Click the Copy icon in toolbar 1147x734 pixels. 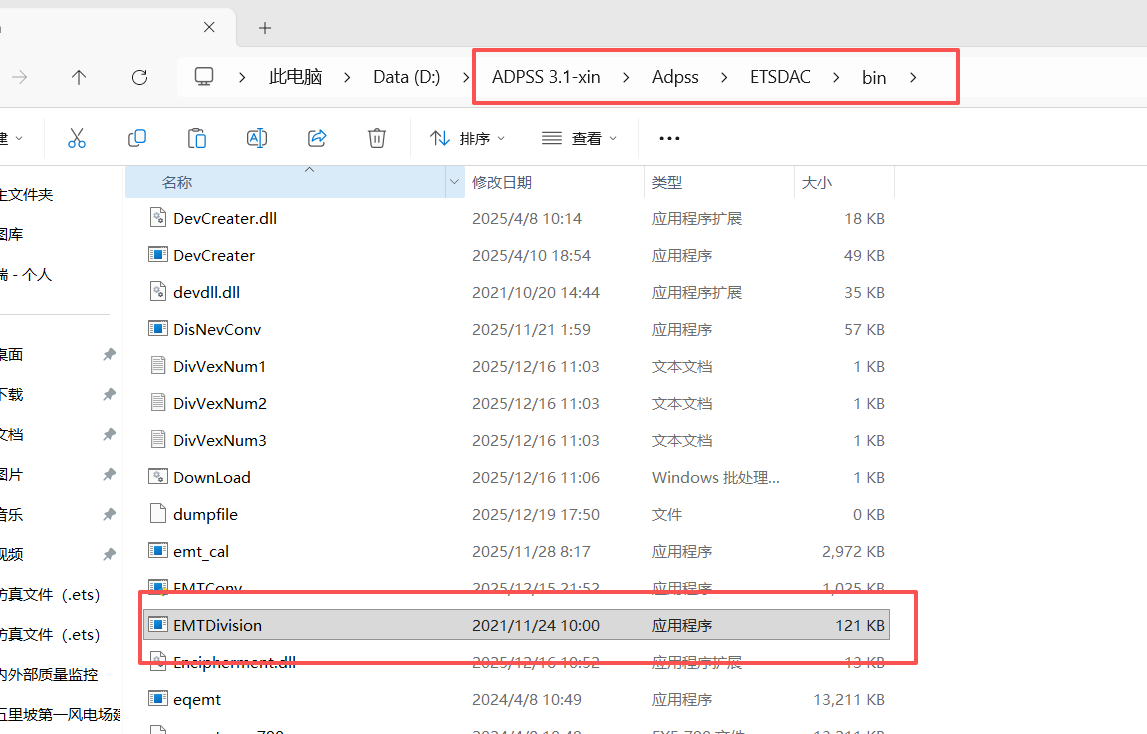coord(137,138)
